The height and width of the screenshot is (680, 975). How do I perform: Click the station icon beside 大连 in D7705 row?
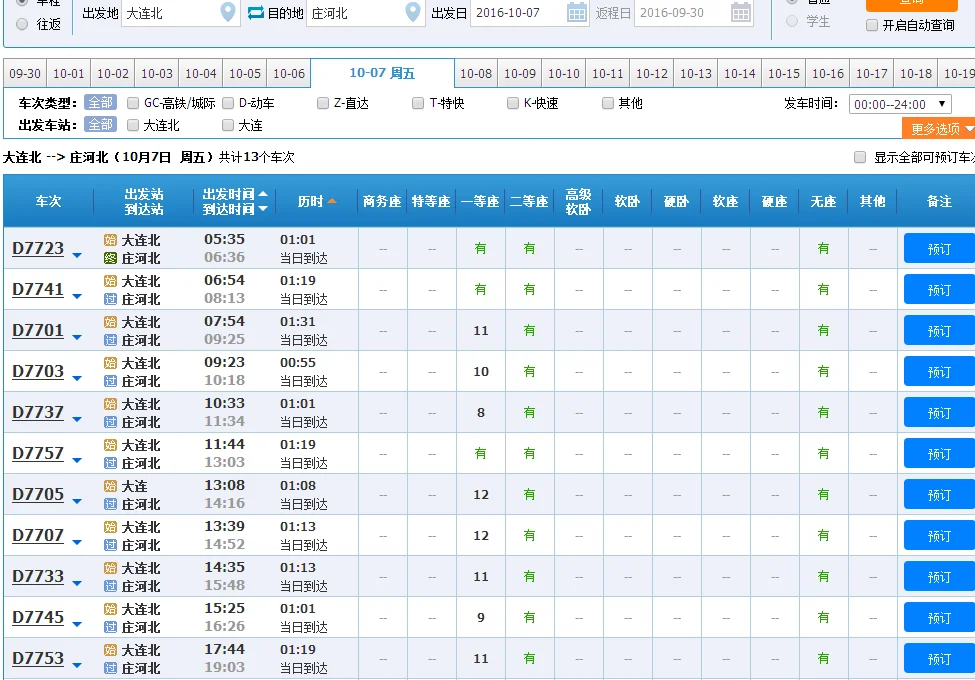[110, 486]
